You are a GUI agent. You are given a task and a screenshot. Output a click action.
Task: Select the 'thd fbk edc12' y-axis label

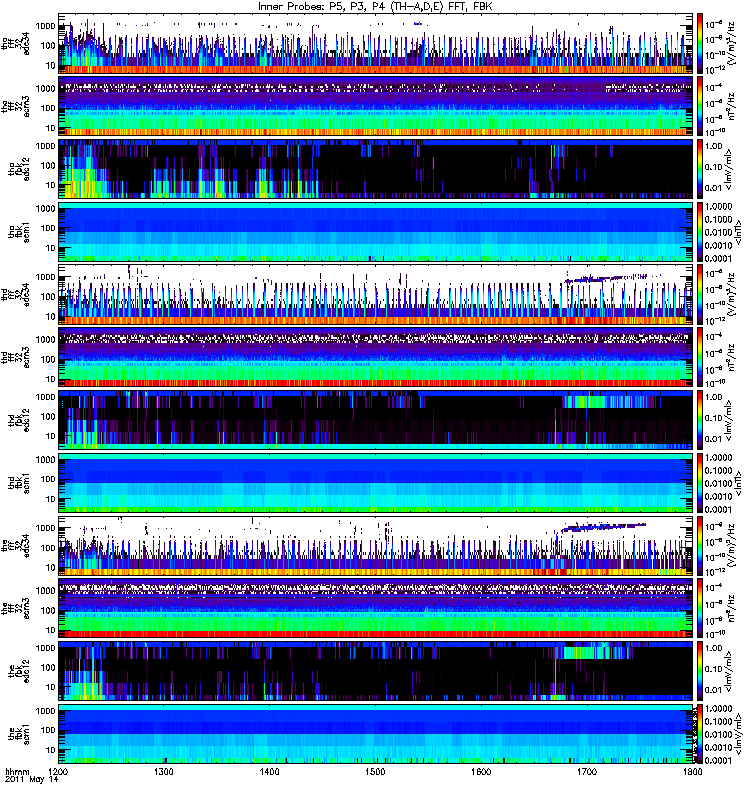(19, 420)
